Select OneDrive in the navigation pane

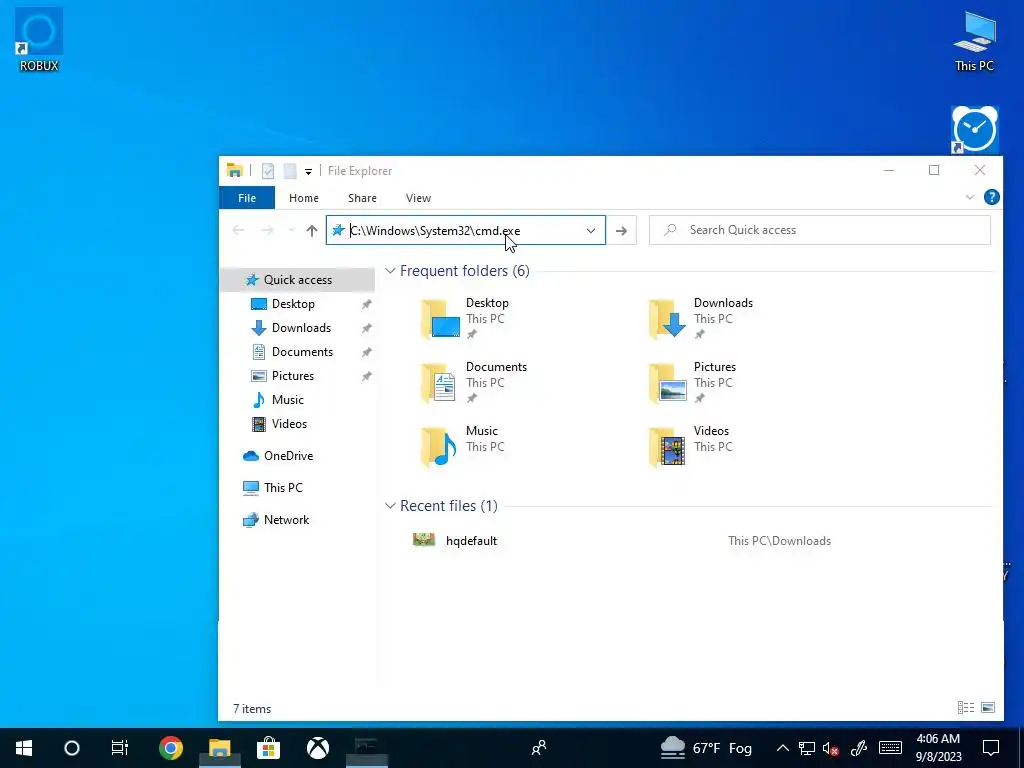tap(288, 456)
